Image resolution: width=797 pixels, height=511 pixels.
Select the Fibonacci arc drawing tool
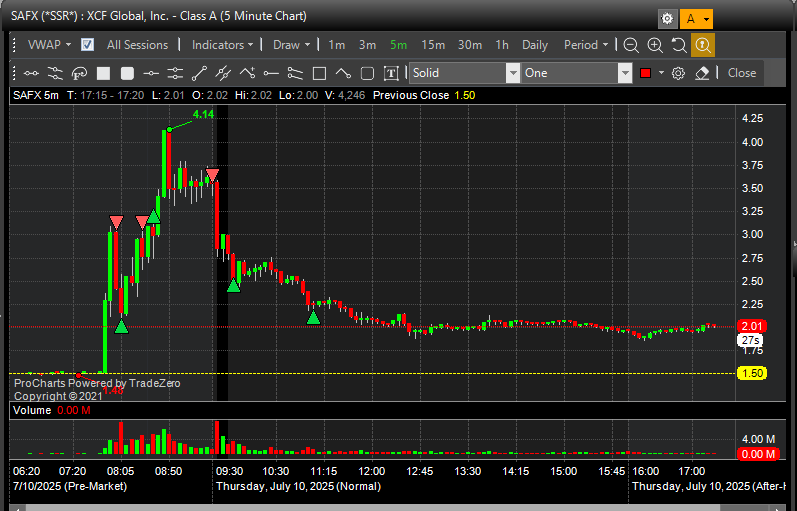point(79,73)
